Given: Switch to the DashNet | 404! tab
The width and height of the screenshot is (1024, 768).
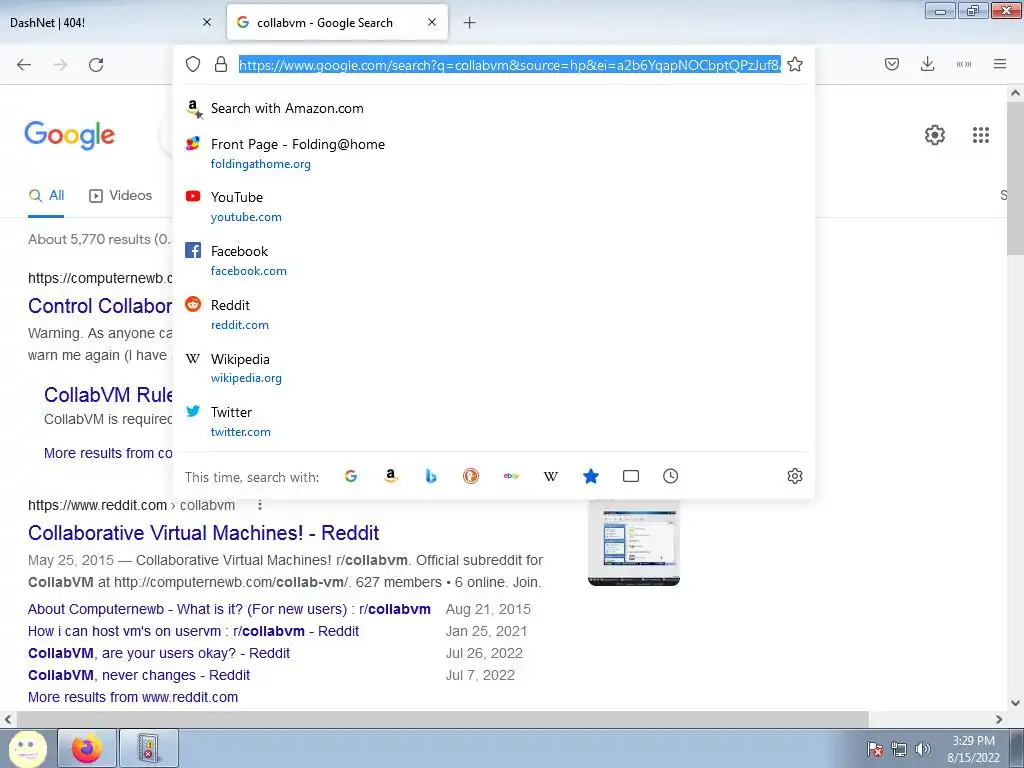Looking at the screenshot, I should click(x=108, y=23).
